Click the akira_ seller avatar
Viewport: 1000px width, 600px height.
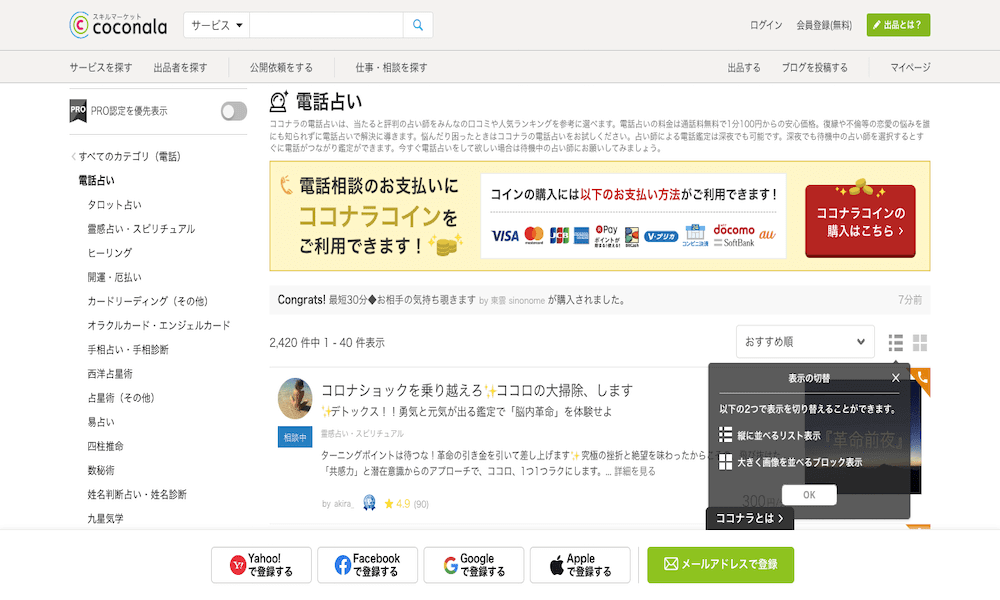pyautogui.click(x=295, y=399)
